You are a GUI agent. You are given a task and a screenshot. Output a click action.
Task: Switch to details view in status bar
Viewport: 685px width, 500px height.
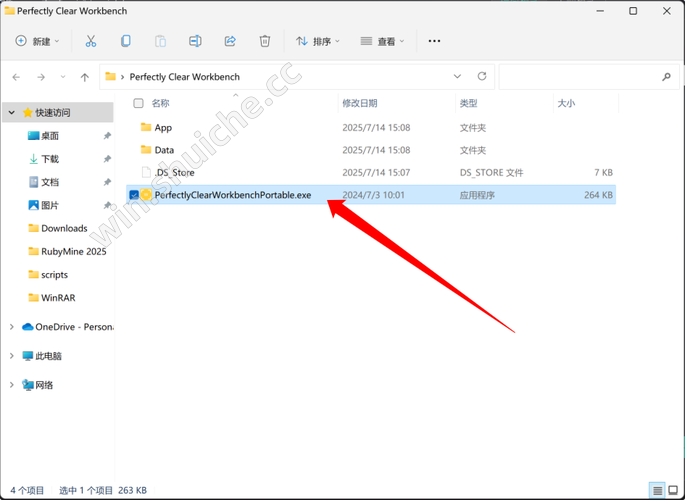(x=657, y=490)
